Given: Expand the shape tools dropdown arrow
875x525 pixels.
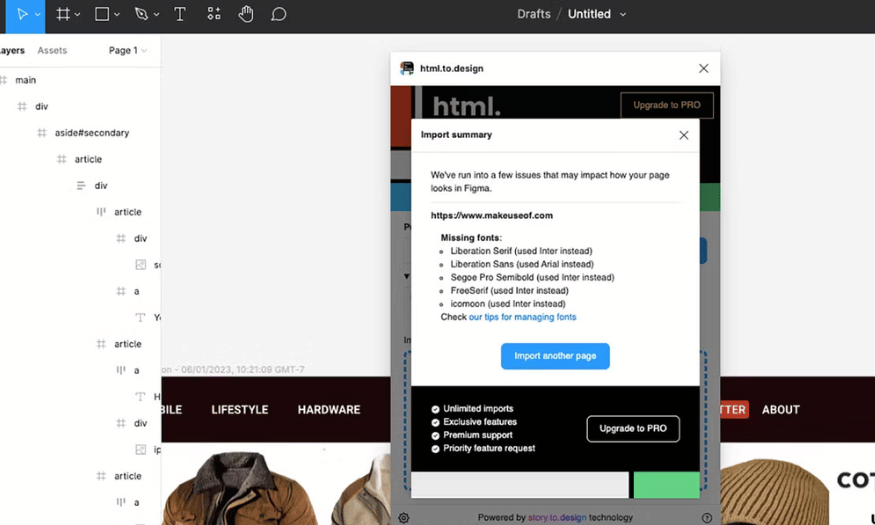Looking at the screenshot, I should tap(117, 15).
